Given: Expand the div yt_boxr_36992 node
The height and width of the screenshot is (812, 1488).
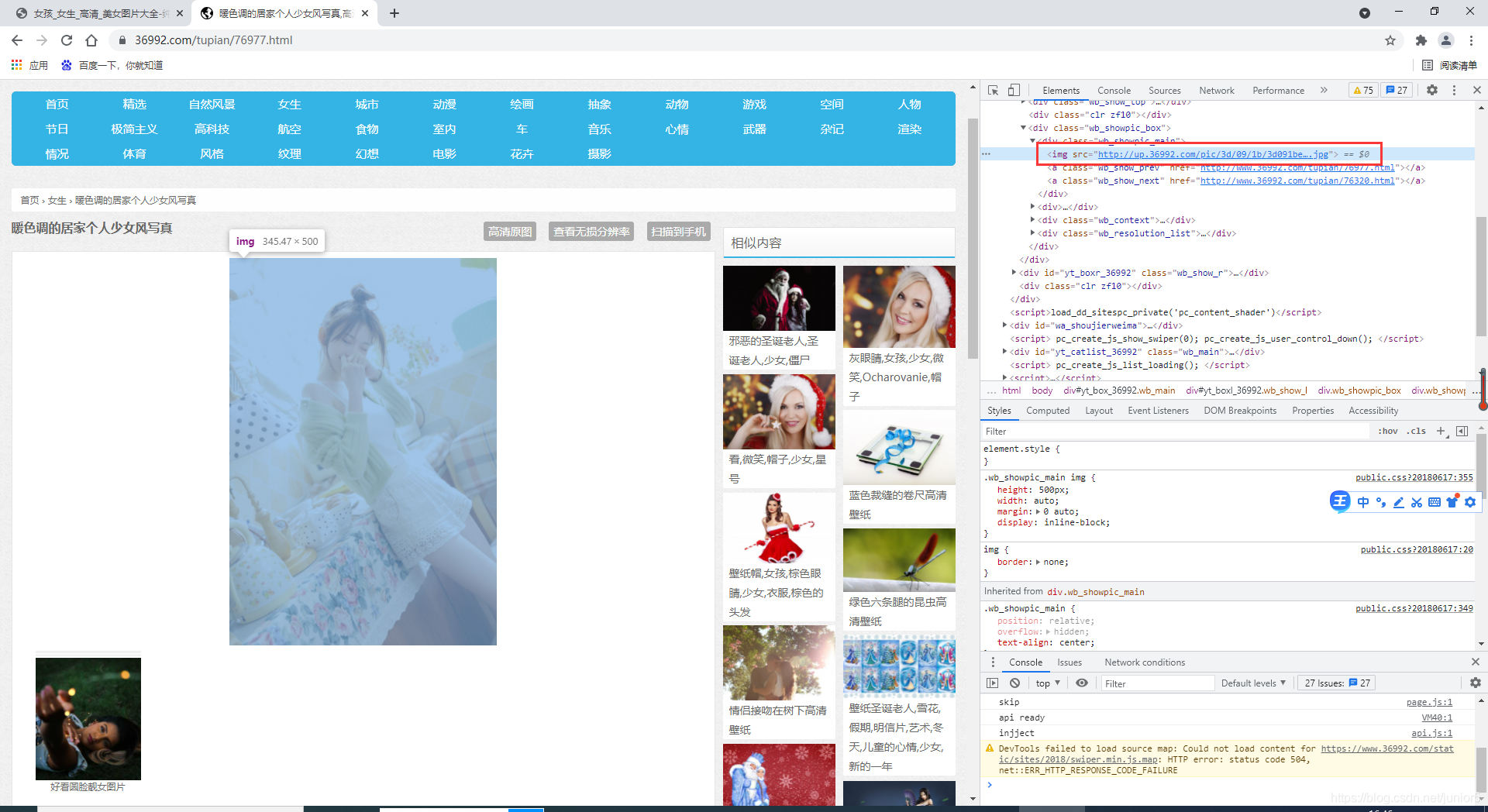Looking at the screenshot, I should click(1014, 273).
